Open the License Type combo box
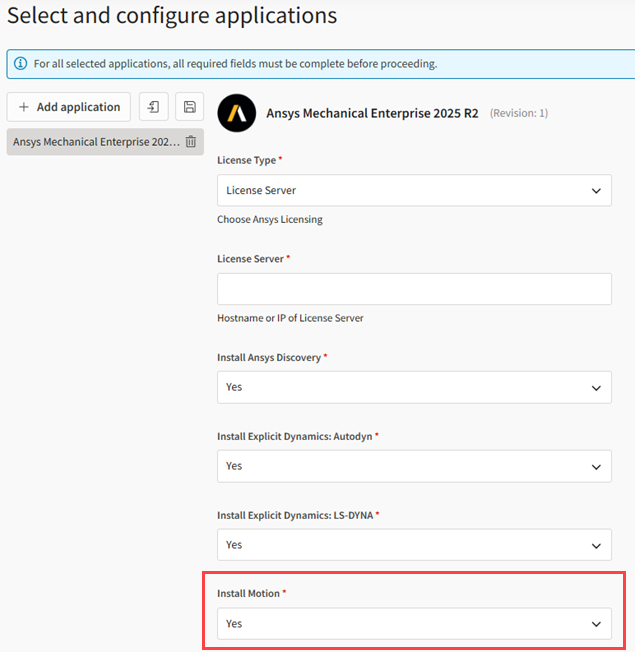This screenshot has height=652, width=635. point(414,190)
